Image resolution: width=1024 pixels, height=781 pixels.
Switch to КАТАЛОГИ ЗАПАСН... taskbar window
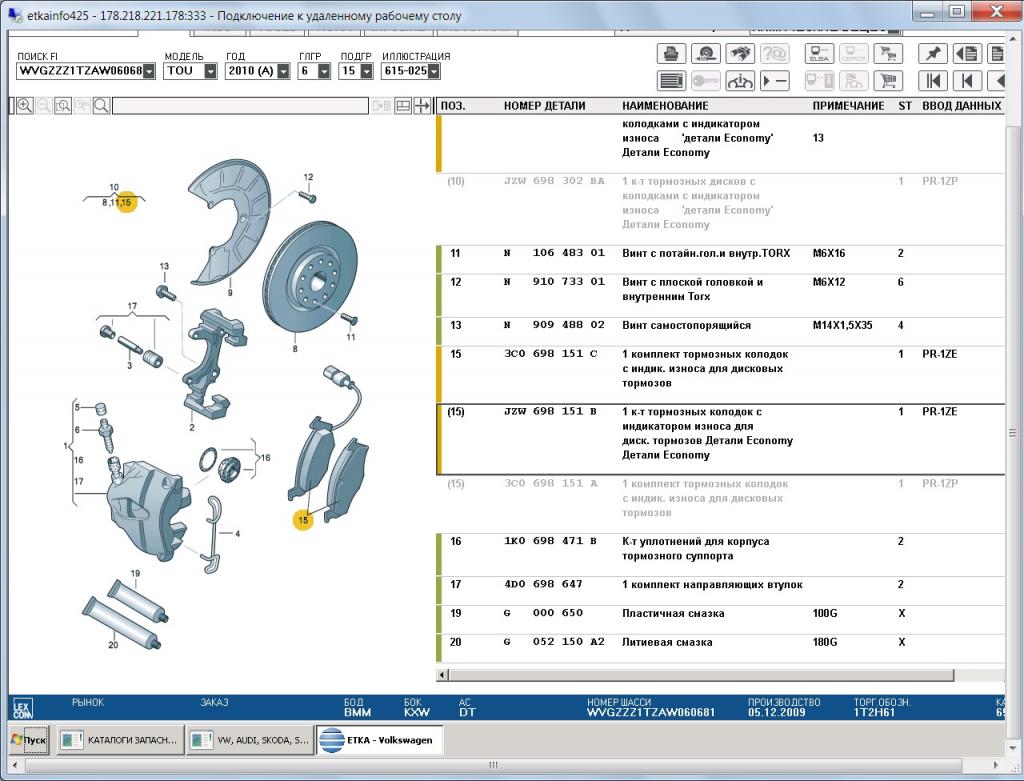(x=120, y=740)
